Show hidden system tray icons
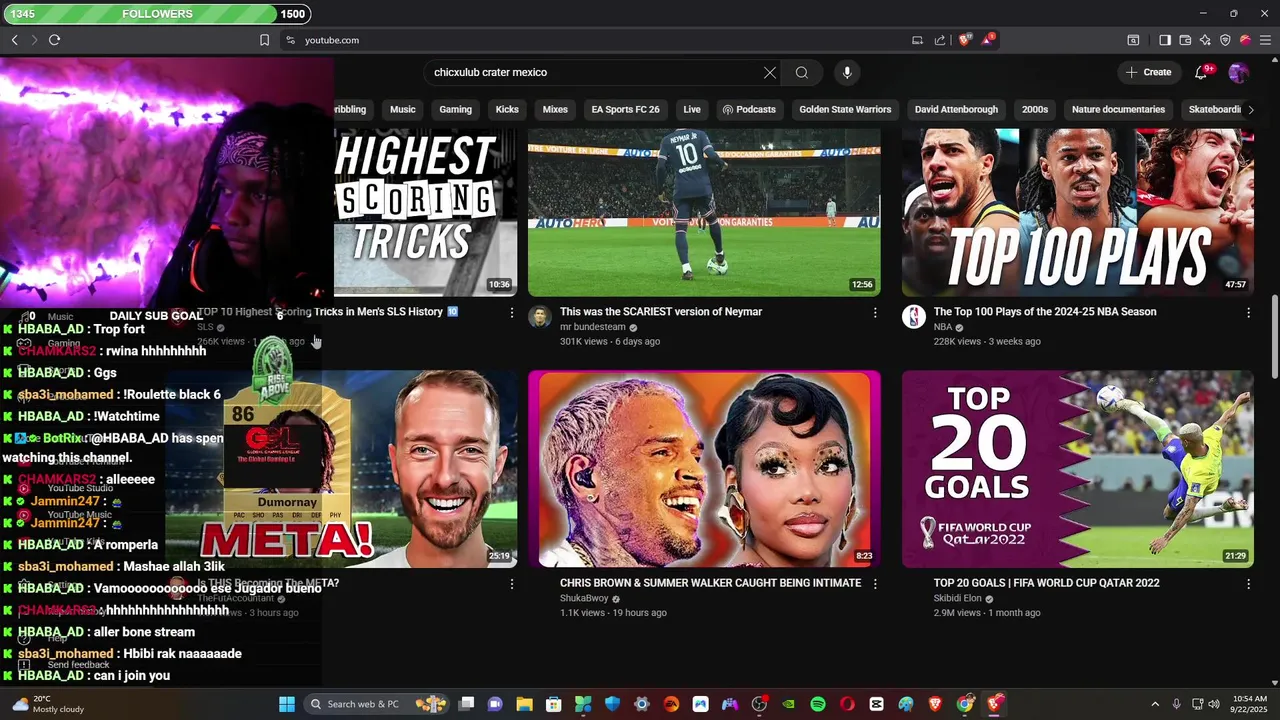Image resolution: width=1280 pixels, height=720 pixels. click(x=1155, y=704)
